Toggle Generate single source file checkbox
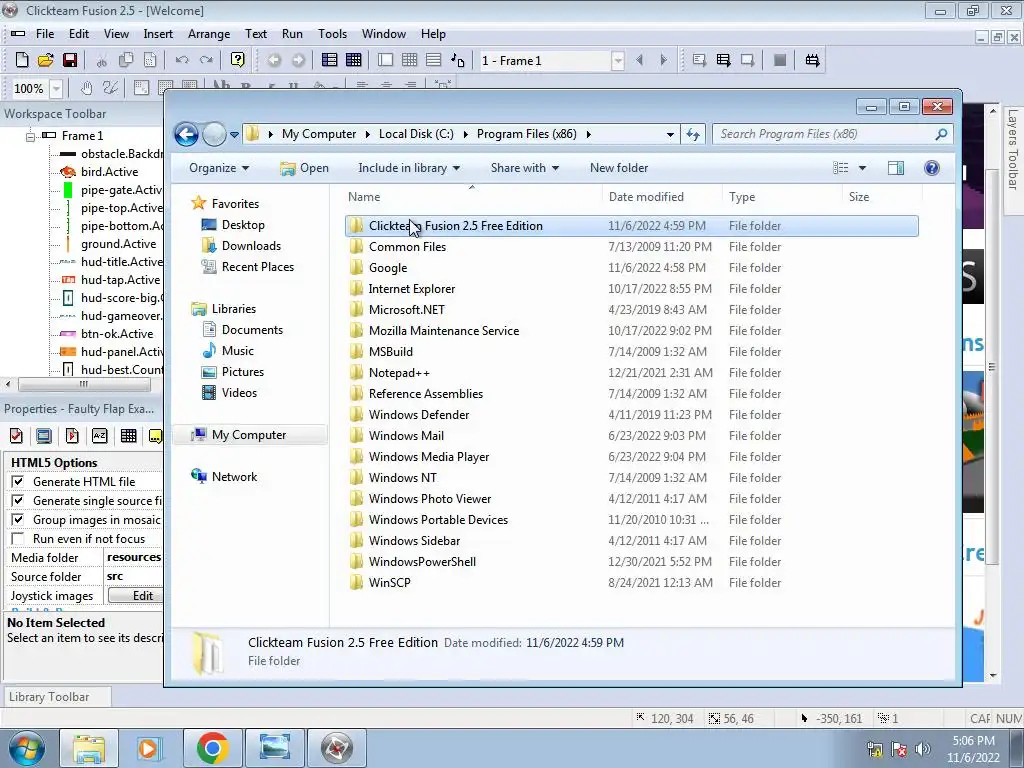1024x768 pixels. 18,500
